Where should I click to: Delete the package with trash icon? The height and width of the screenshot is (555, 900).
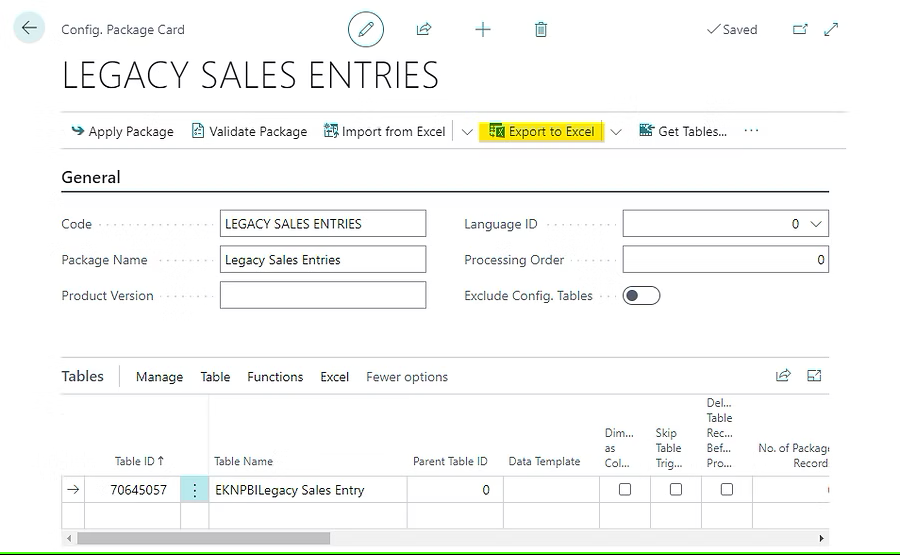tap(541, 29)
